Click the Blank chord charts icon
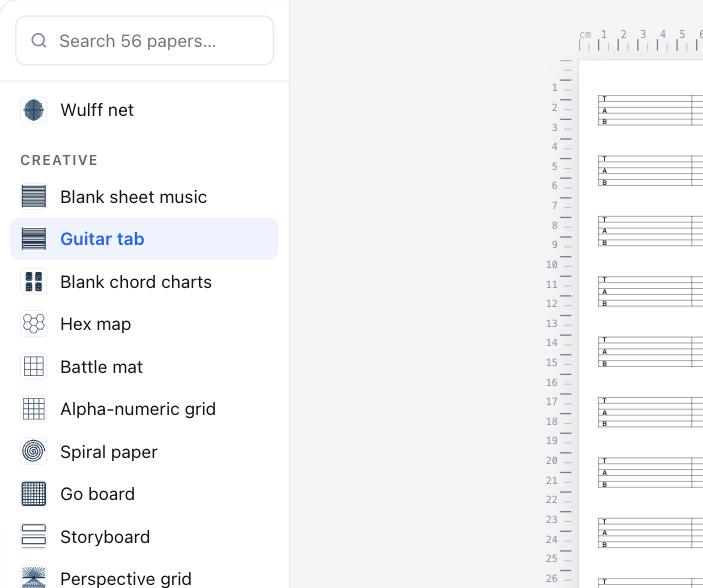Screen dimensions: 703x588 coord(34,282)
